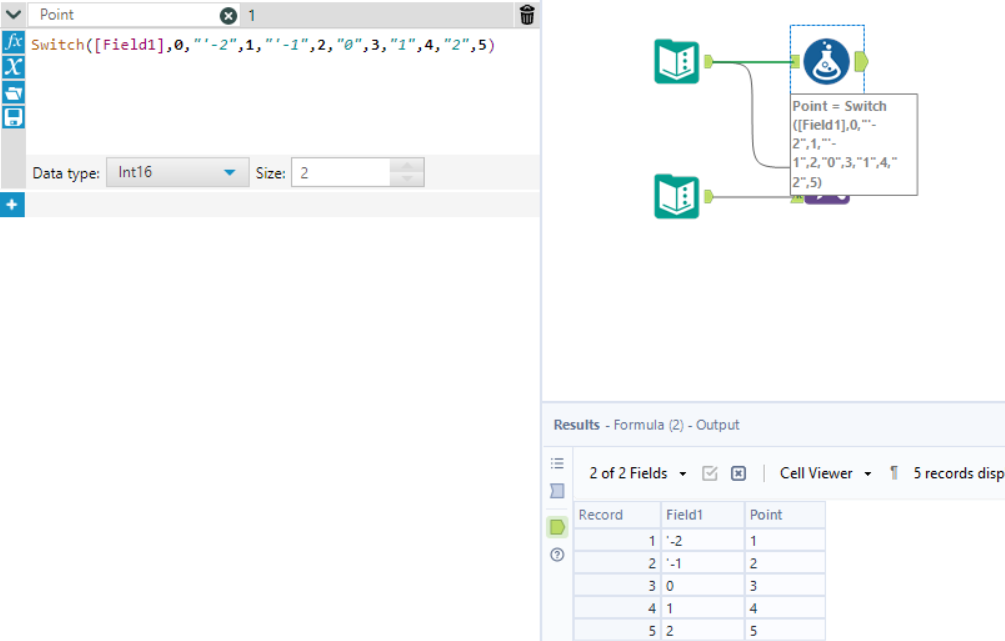Open the Cell Viewer dropdown

822,473
